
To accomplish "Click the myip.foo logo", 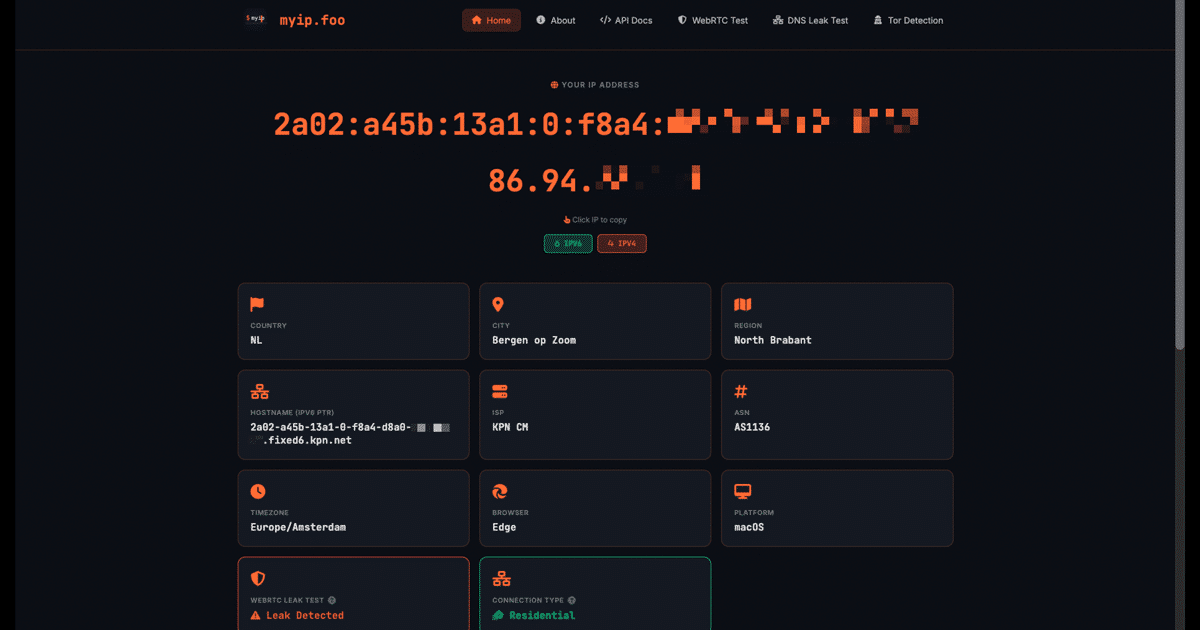I will (x=311, y=20).
